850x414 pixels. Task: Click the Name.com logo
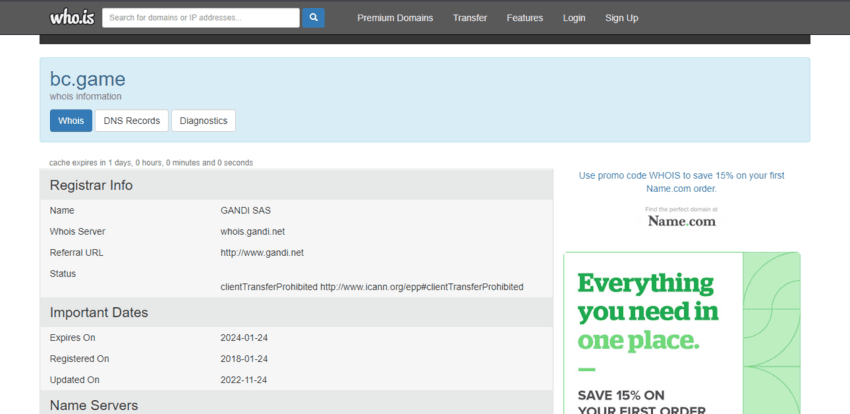coord(681,221)
